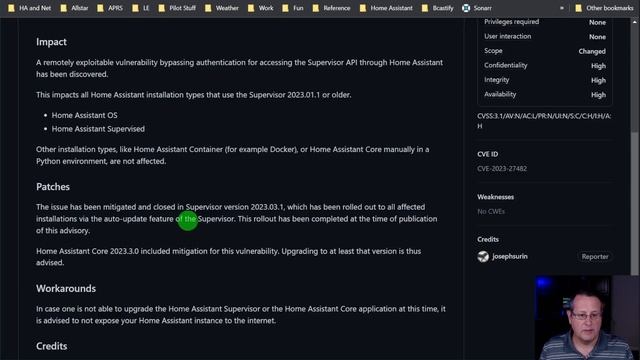Open the LE bookmarks folder
The image size is (640, 360).
coord(141,8)
